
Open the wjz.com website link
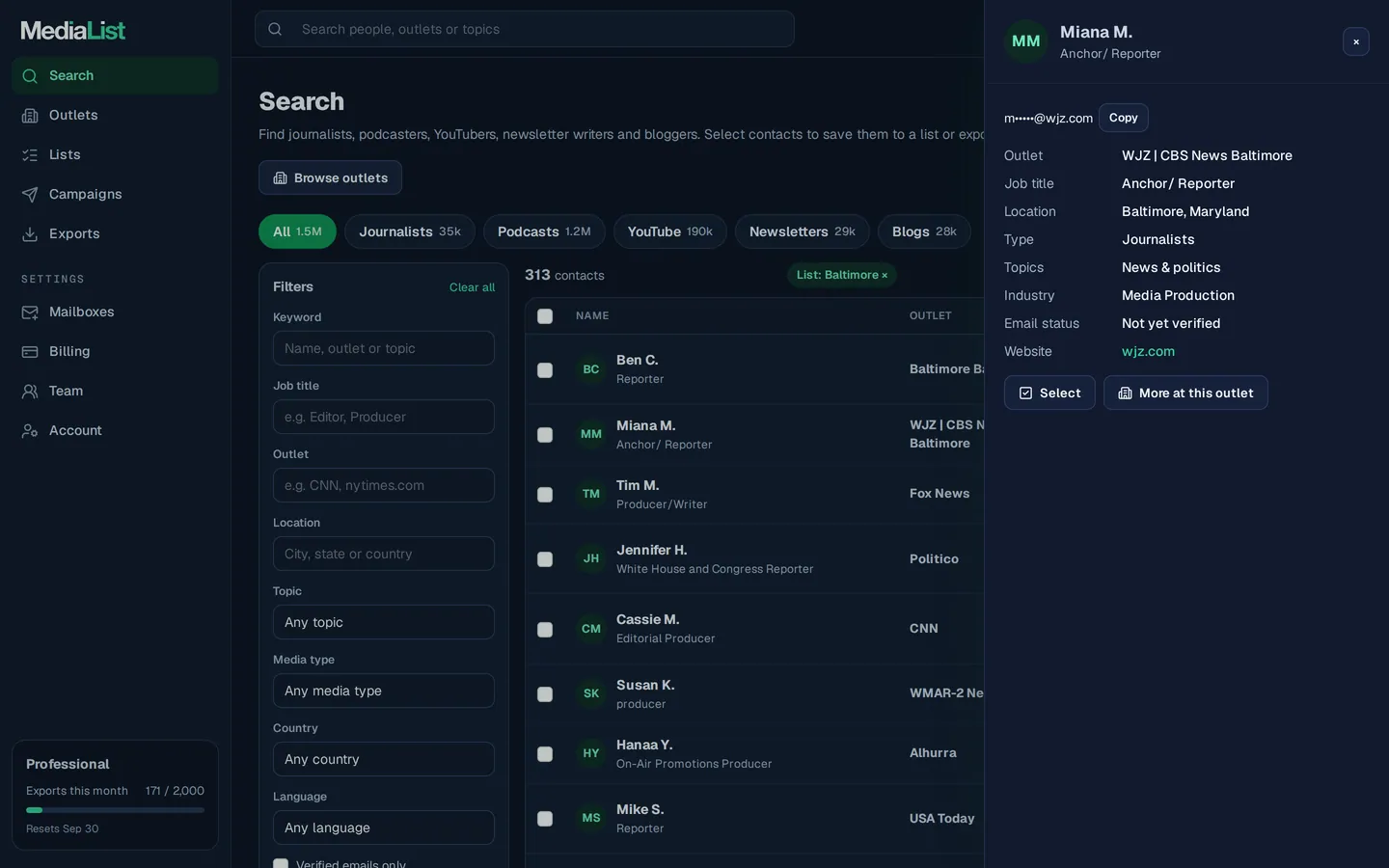[x=1148, y=351]
